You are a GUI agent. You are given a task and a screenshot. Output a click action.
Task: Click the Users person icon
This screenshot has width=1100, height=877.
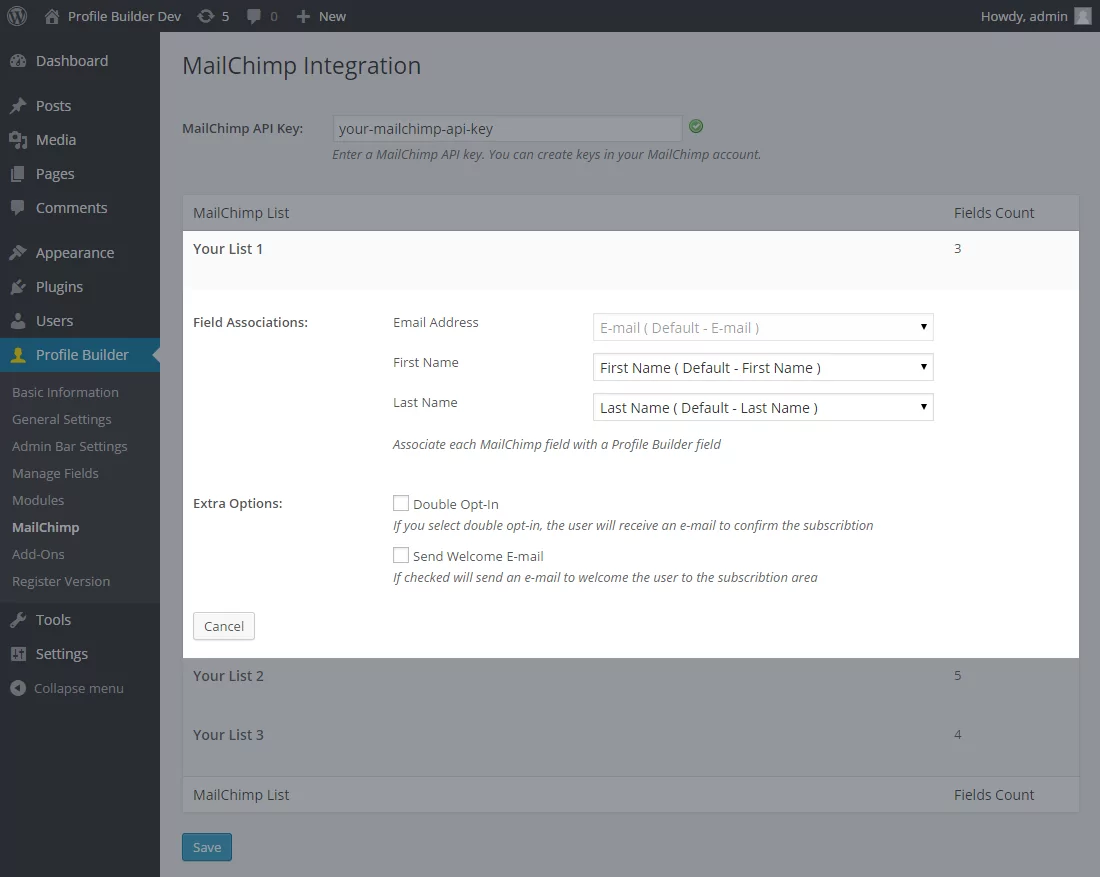click(18, 321)
